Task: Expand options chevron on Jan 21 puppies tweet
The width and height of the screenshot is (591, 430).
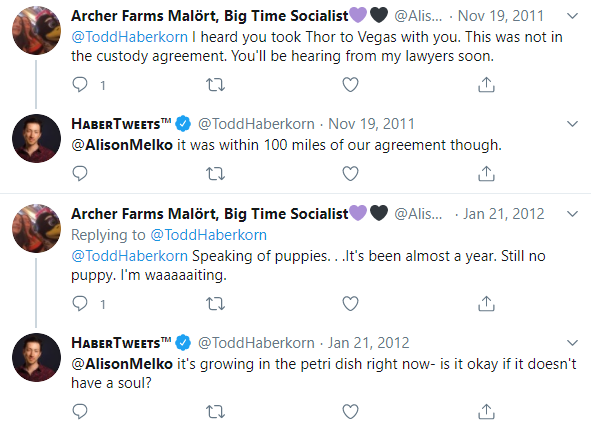Action: click(x=572, y=214)
